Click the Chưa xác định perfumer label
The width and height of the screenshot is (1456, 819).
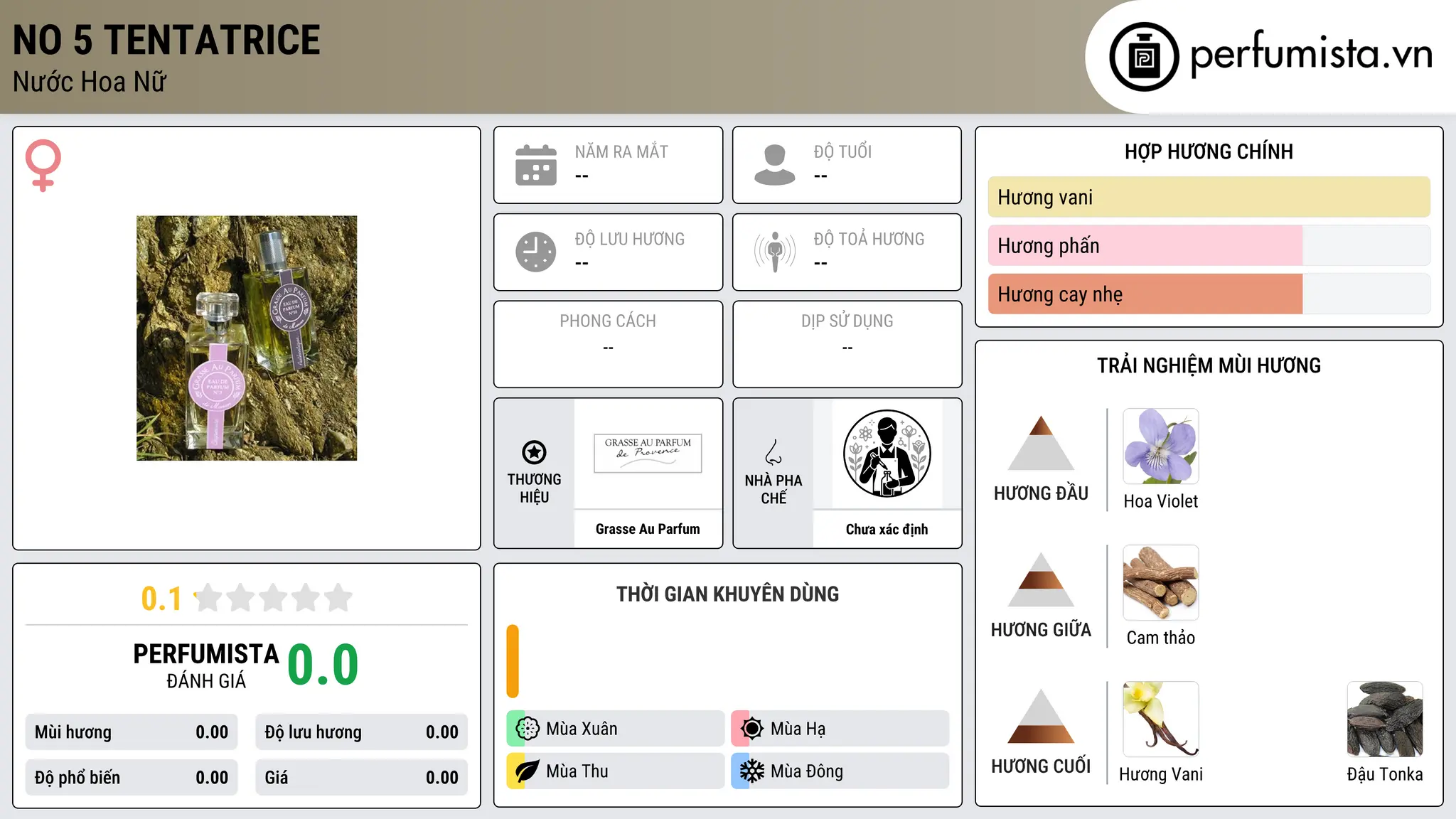[x=887, y=529]
